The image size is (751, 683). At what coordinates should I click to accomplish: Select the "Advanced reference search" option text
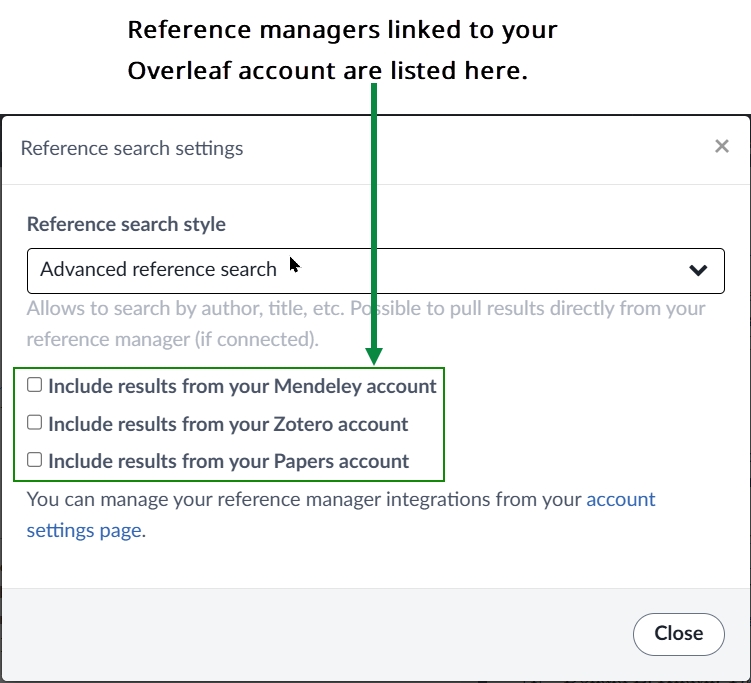[158, 270]
